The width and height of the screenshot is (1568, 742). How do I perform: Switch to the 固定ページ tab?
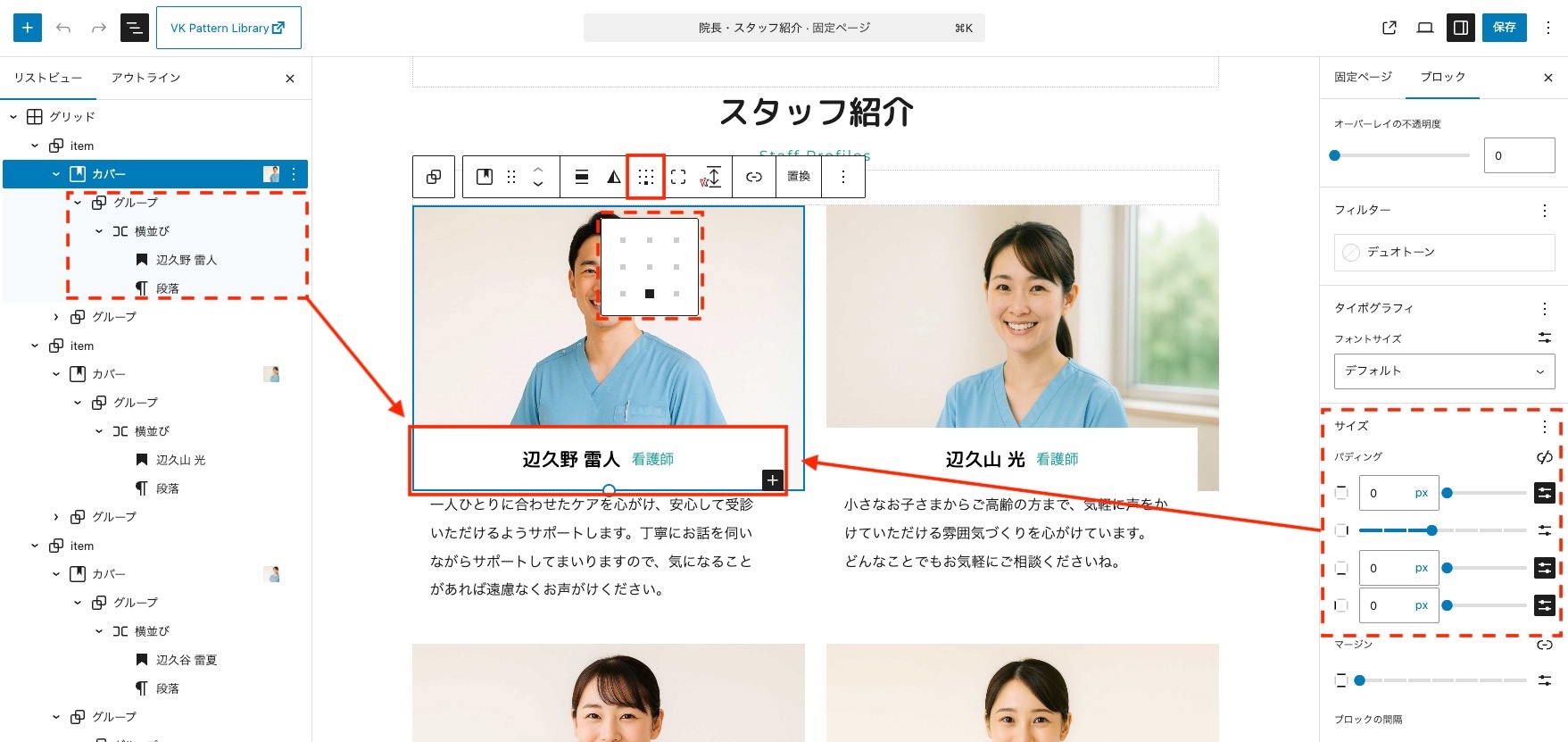pyautogui.click(x=1363, y=78)
